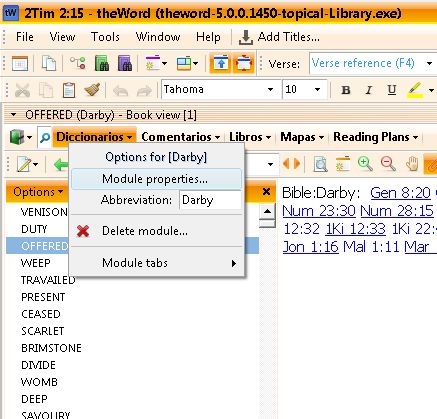
Task: Select the Mapas module tab
Action: tap(302, 137)
